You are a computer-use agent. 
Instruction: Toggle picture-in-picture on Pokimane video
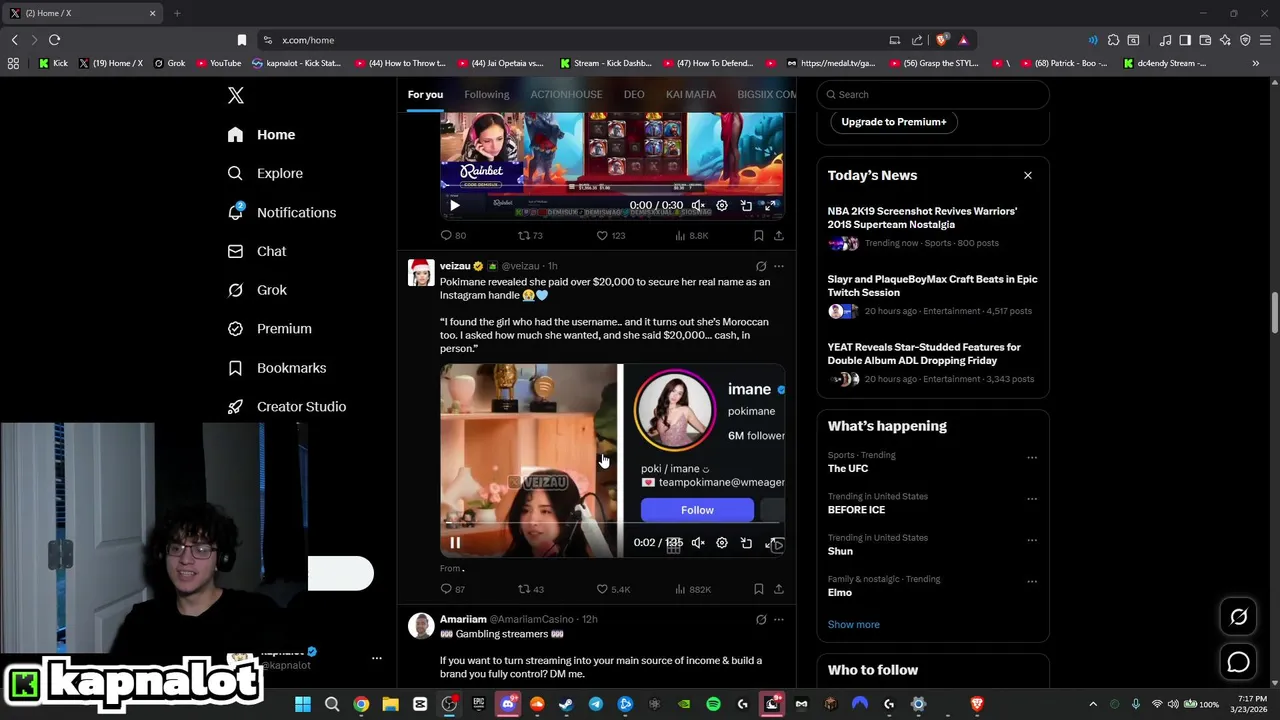coord(746,543)
